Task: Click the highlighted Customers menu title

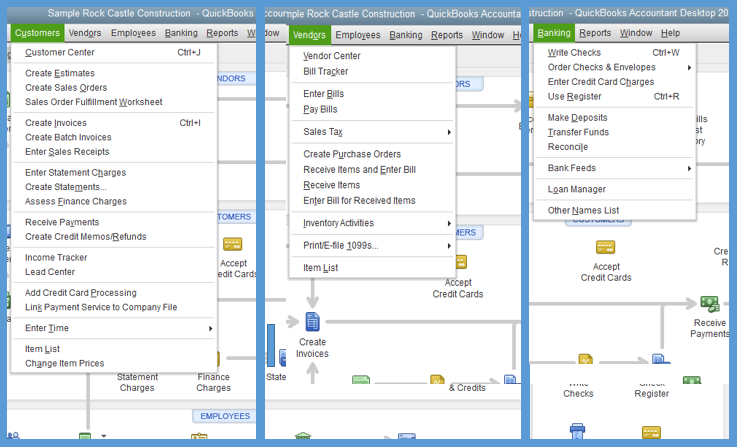Action: [x=37, y=33]
